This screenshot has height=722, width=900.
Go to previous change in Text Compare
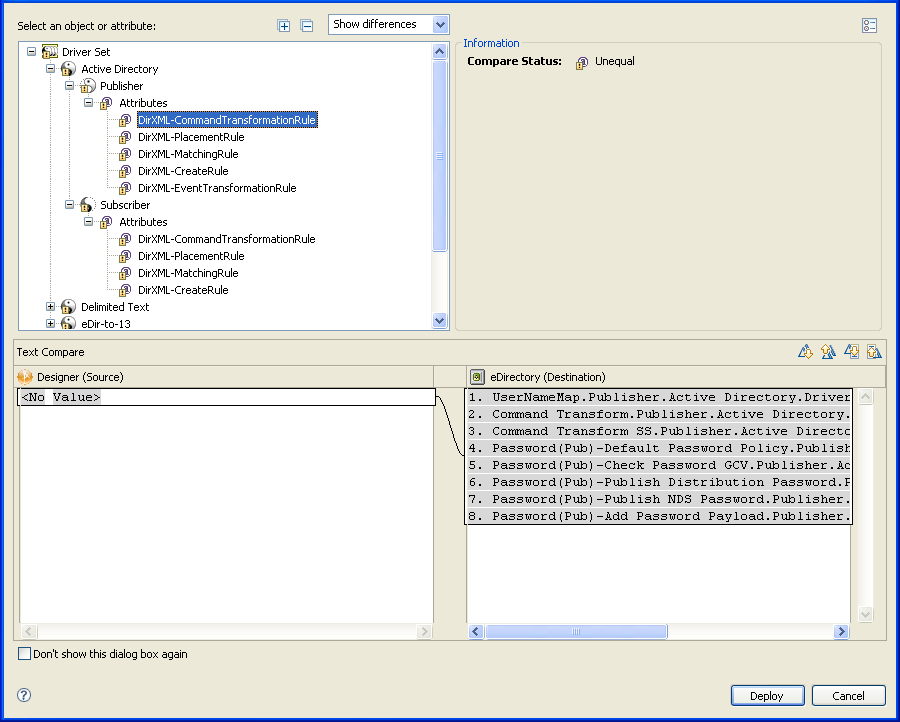874,352
